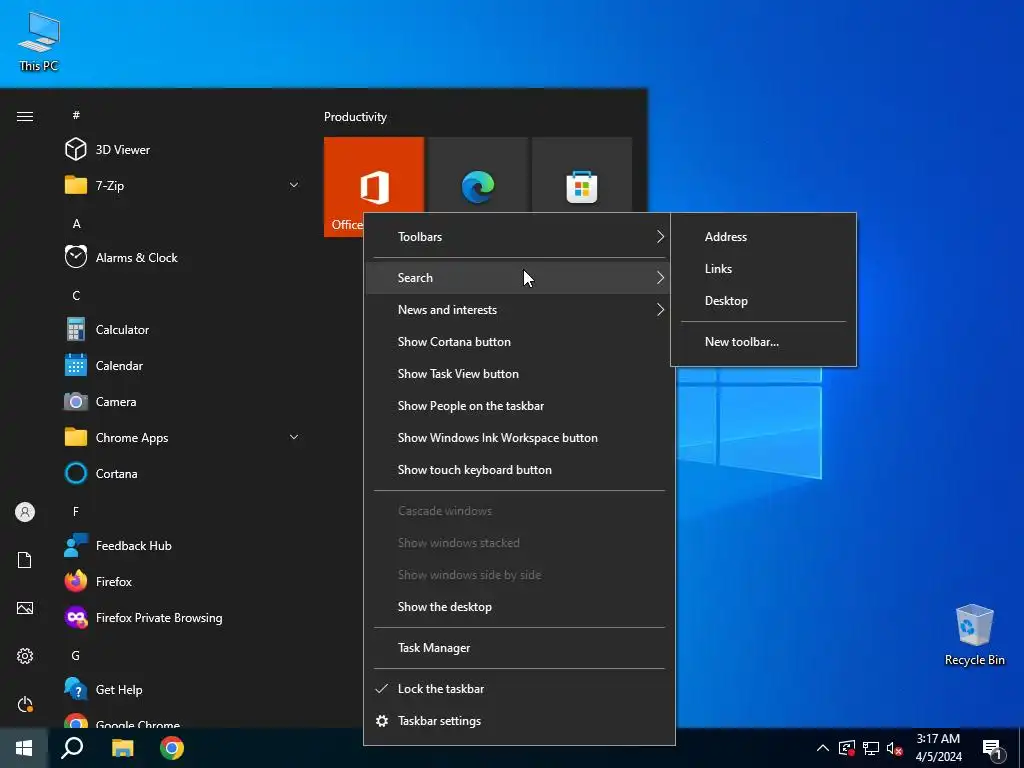
Task: Click the Windows Start button
Action: (24, 748)
